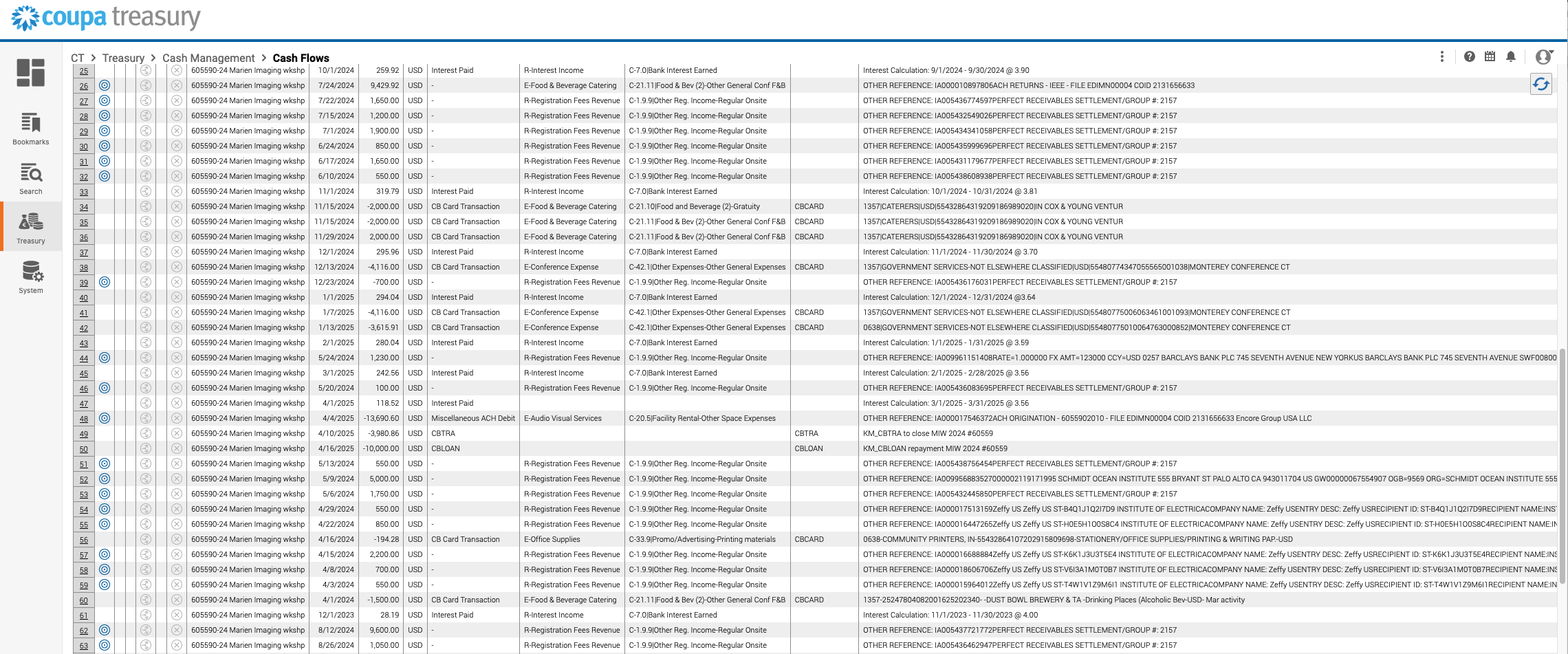Open row number 41 link
Viewport: 1568px width, 654px height.
tap(84, 313)
